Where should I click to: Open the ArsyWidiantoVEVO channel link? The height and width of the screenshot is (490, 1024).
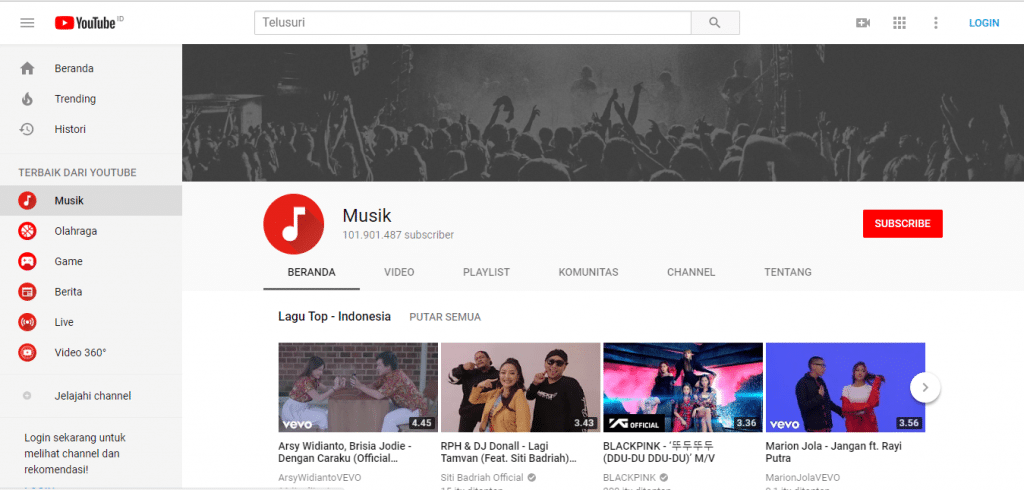click(x=319, y=478)
